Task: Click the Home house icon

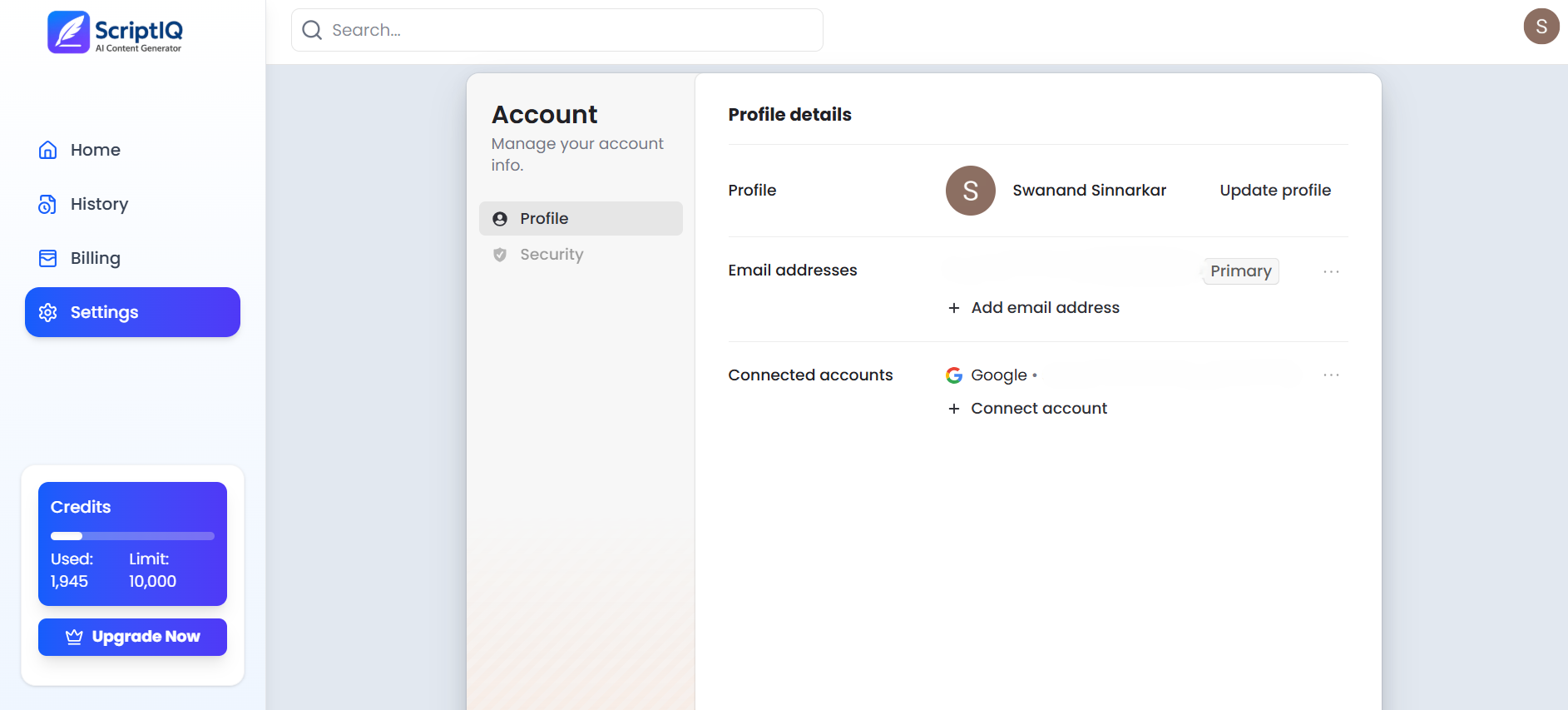Action: pos(48,150)
